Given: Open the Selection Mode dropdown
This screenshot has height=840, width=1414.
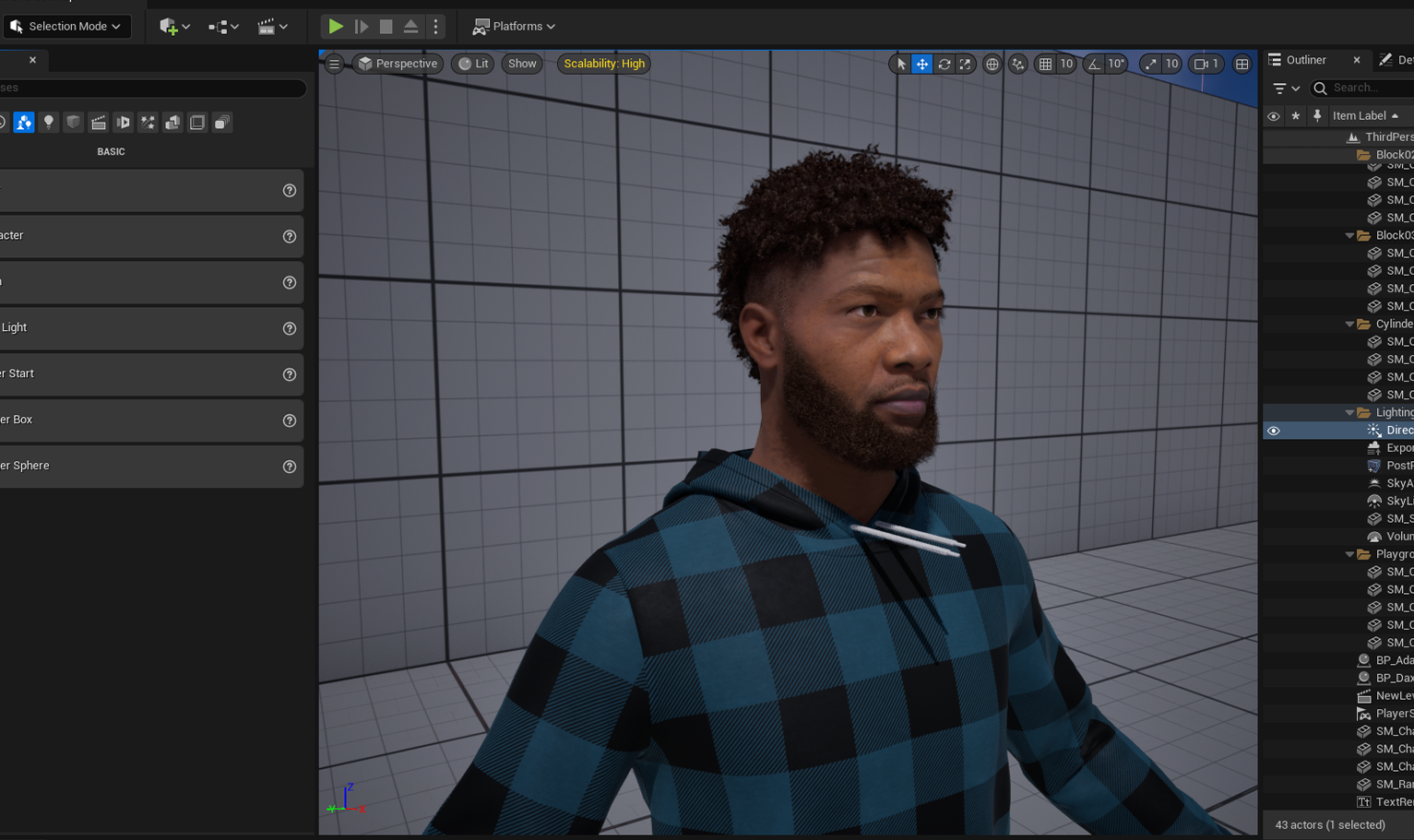Looking at the screenshot, I should tap(66, 26).
